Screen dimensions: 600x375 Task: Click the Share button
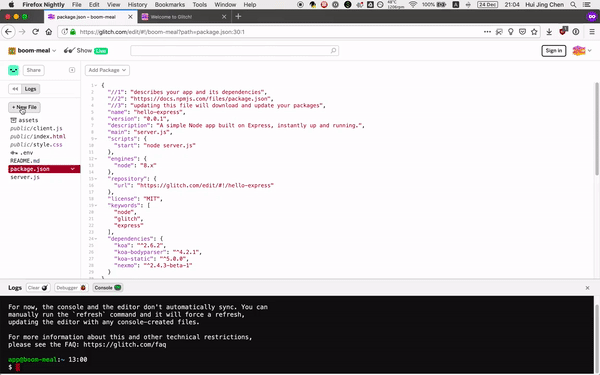pyautogui.click(x=34, y=70)
